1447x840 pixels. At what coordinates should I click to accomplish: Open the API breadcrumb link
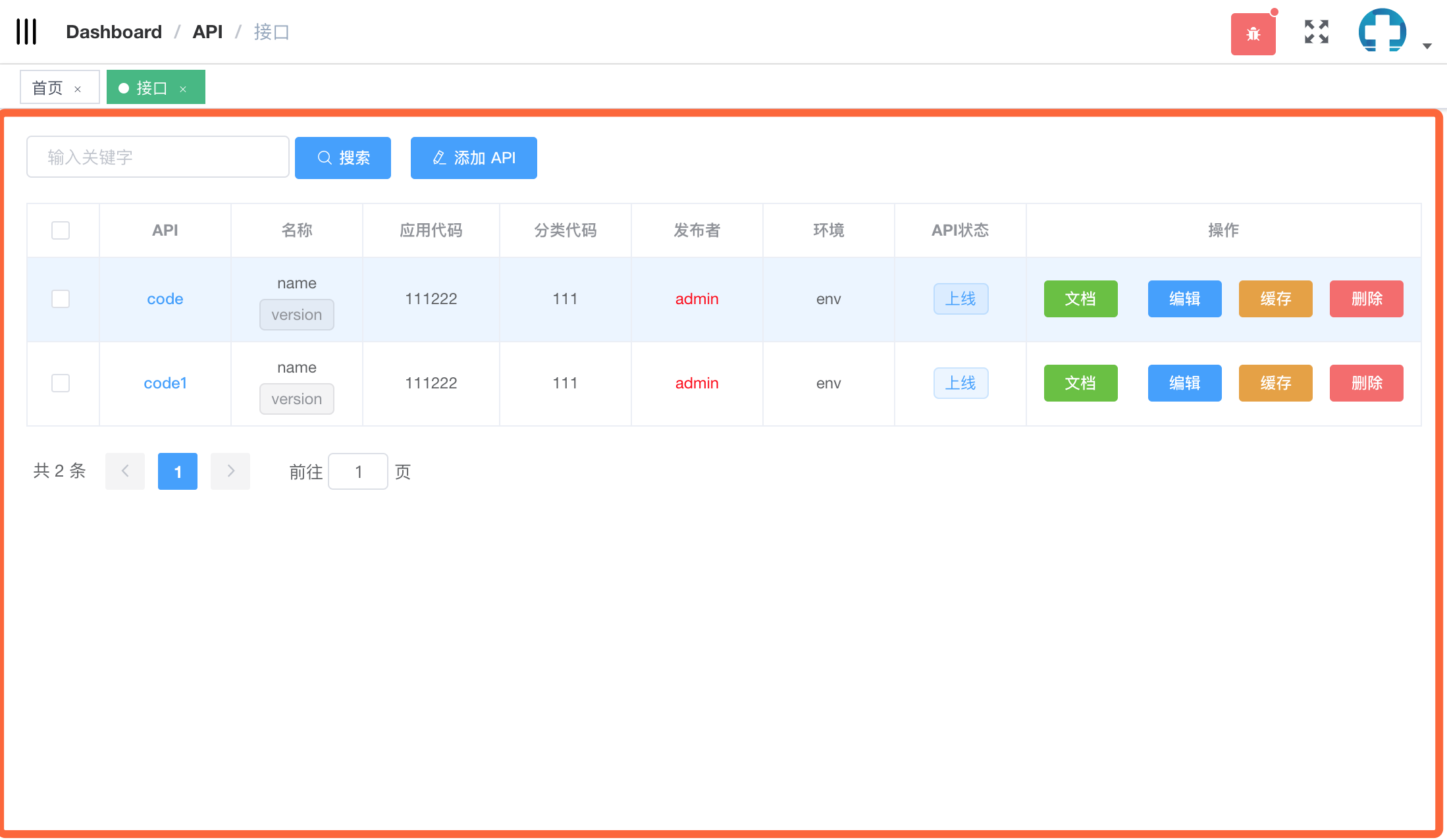(207, 32)
